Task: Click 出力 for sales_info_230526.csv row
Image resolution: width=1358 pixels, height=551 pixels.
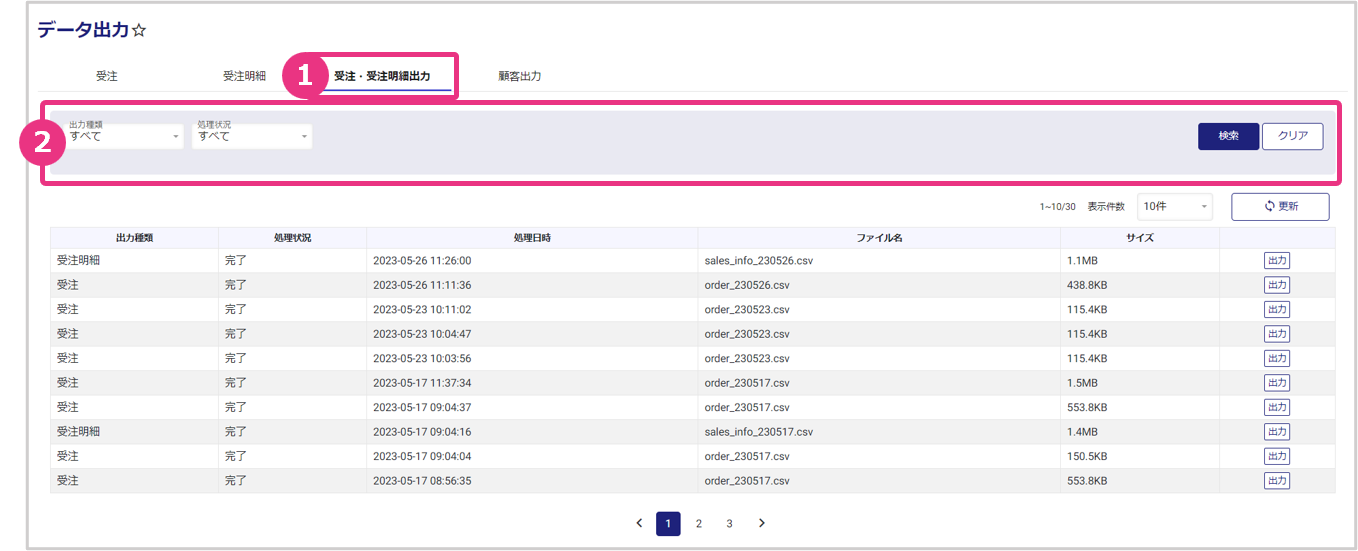Action: pos(1276,260)
